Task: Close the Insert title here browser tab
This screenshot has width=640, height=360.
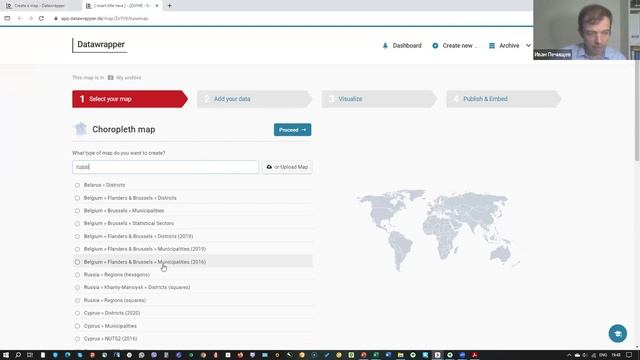Action: click(x=157, y=6)
